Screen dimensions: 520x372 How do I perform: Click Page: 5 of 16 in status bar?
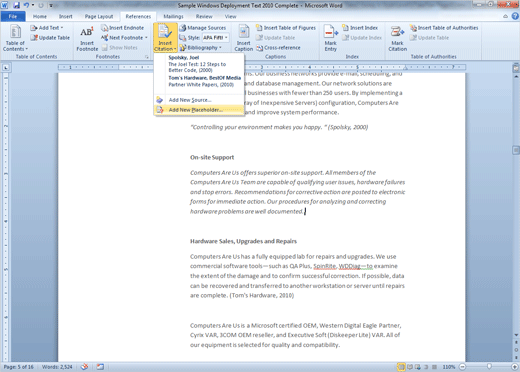tap(19, 367)
